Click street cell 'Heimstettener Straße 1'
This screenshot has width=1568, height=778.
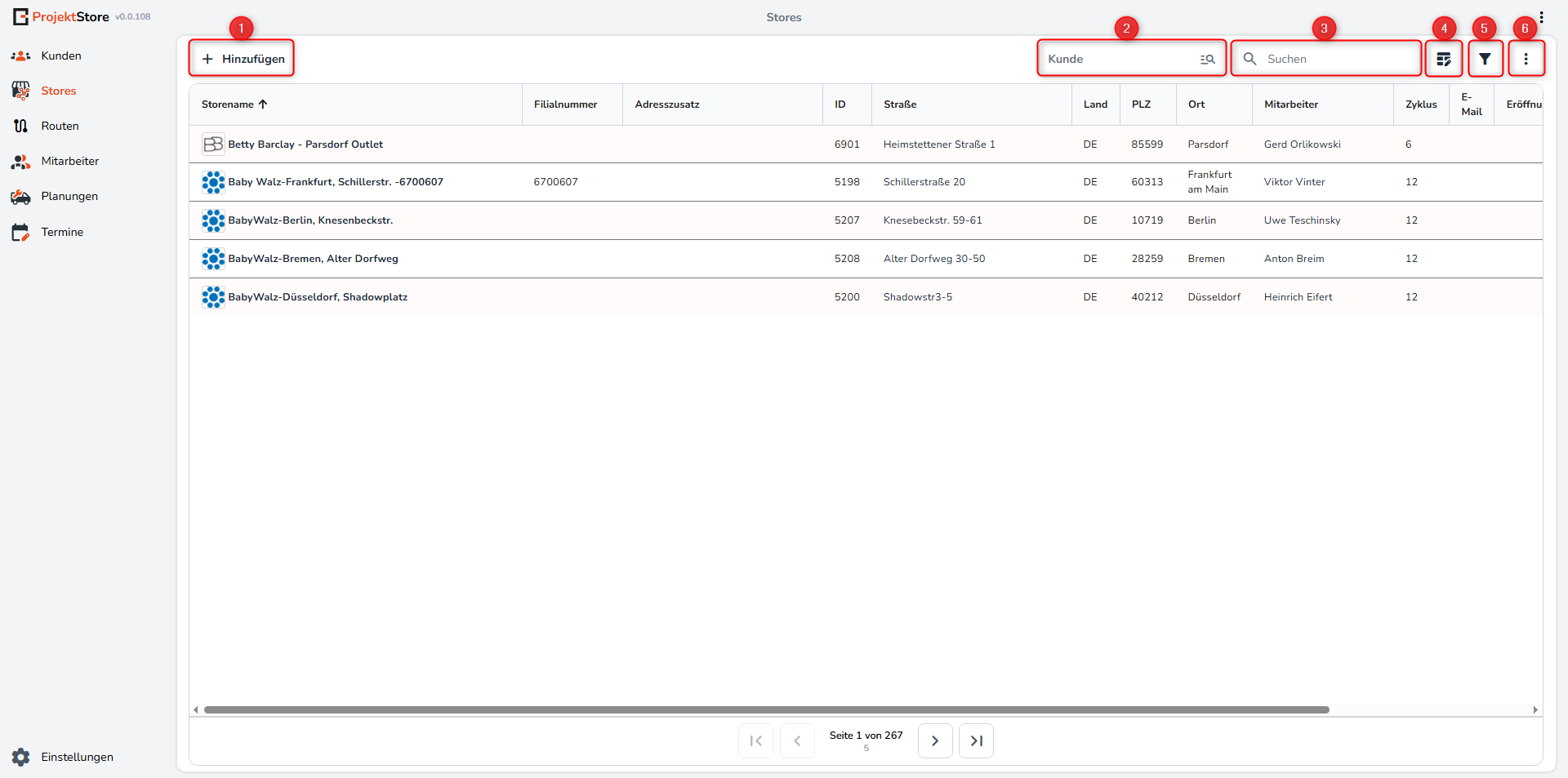pos(939,144)
